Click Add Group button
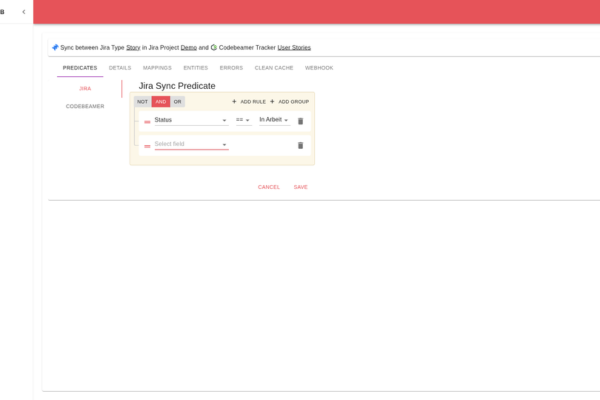 289,102
